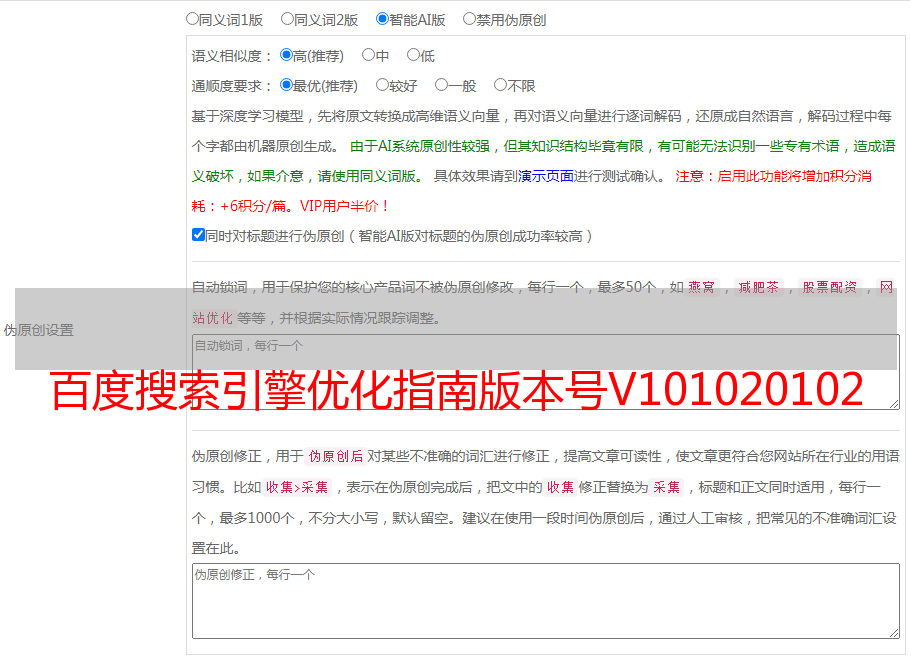
Task: Click the 伪原创修正 textarea
Action: tap(546, 601)
